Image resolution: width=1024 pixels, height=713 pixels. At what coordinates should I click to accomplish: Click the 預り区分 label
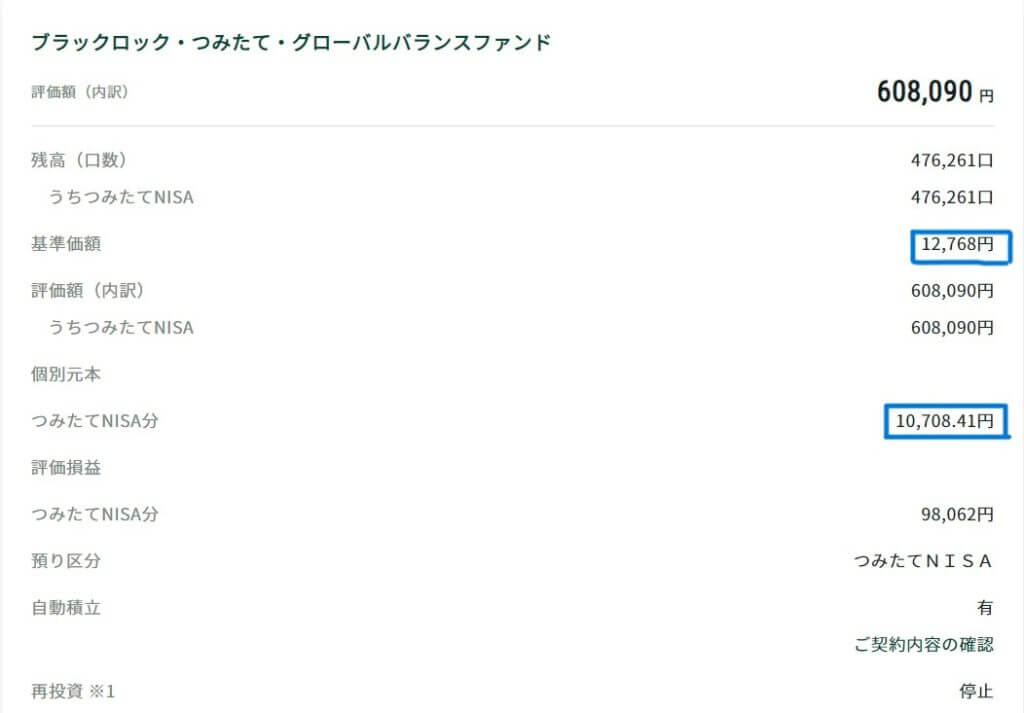[x=66, y=561]
